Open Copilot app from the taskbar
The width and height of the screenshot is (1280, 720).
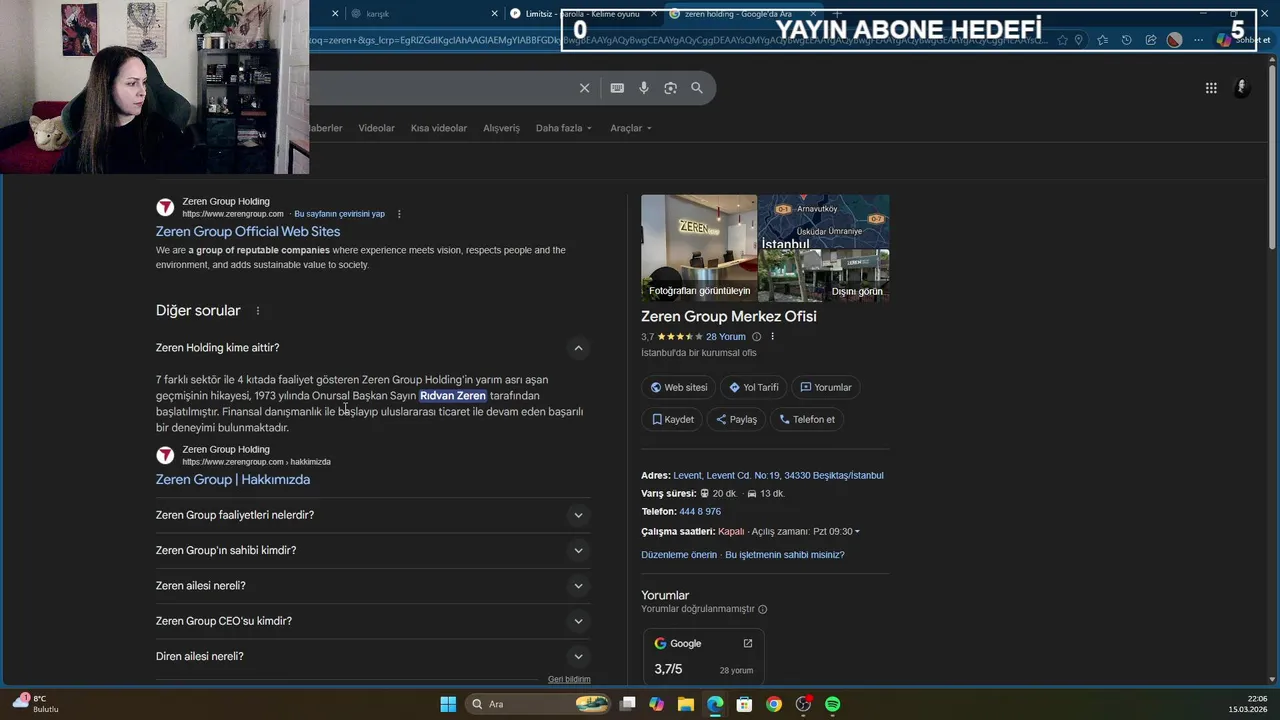coord(656,704)
